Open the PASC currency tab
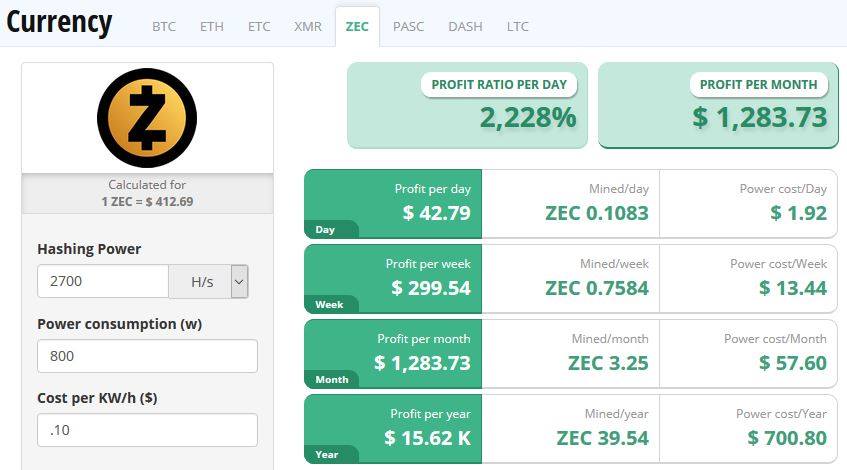This screenshot has height=470, width=847. (x=408, y=26)
